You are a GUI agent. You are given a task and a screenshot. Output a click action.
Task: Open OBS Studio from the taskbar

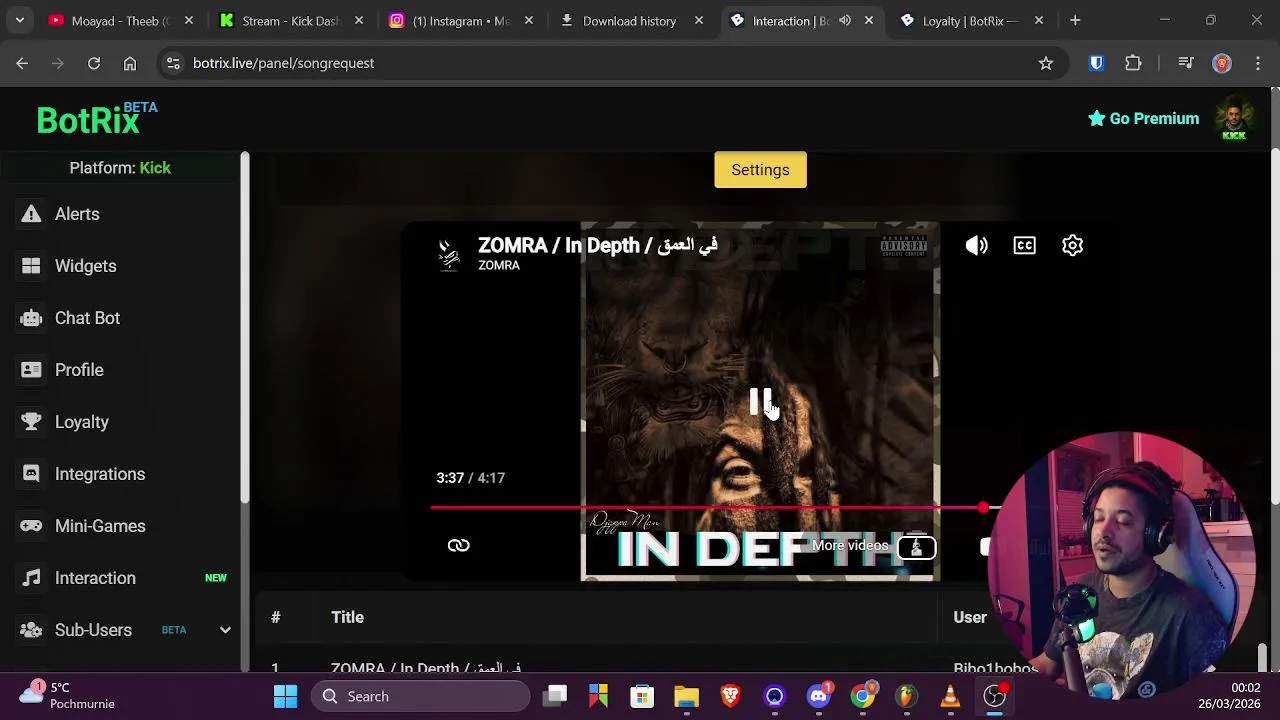point(994,696)
